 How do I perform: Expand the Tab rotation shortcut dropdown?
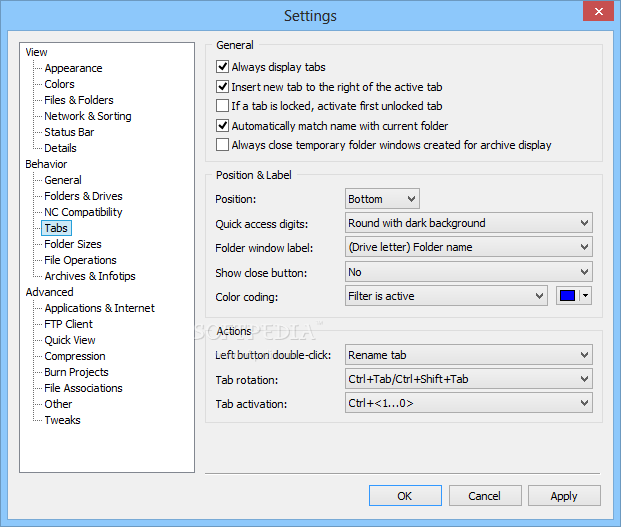pyautogui.click(x=469, y=379)
